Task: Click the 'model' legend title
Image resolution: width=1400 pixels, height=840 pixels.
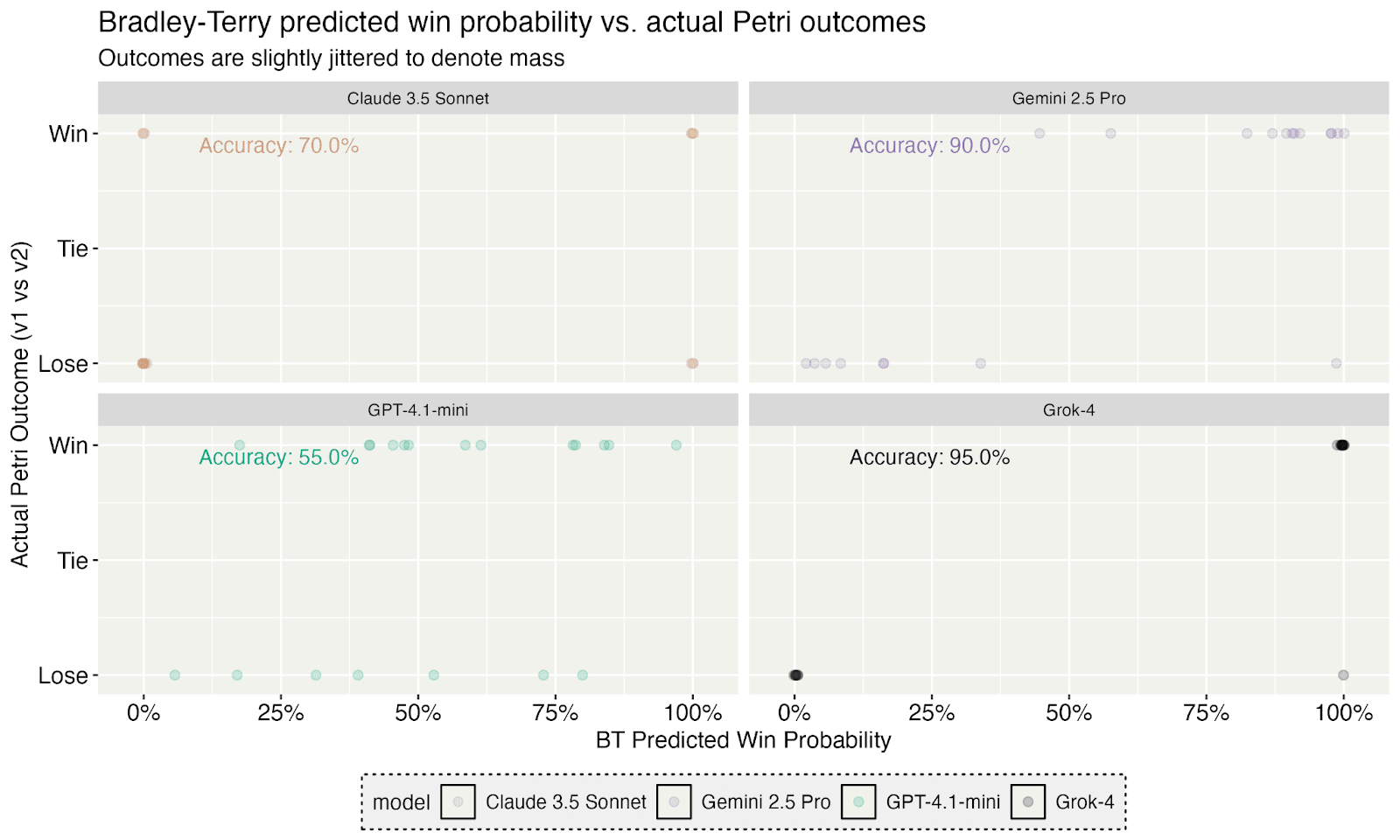Action: click(x=401, y=802)
